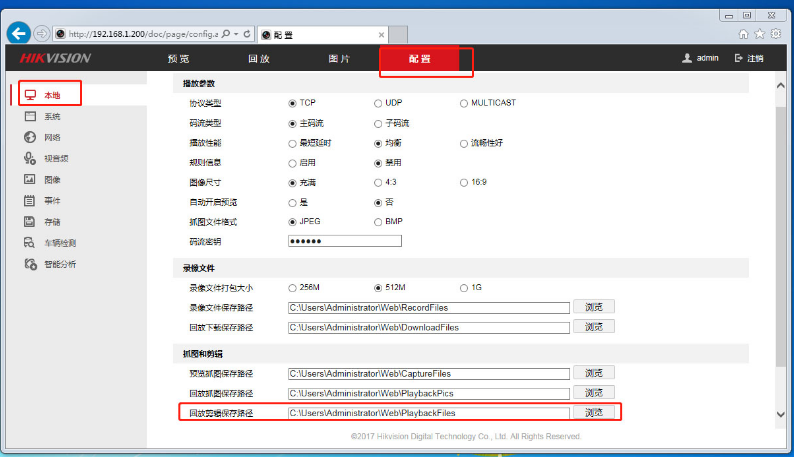
Task: Click 注销 to log out
Action: 749,59
